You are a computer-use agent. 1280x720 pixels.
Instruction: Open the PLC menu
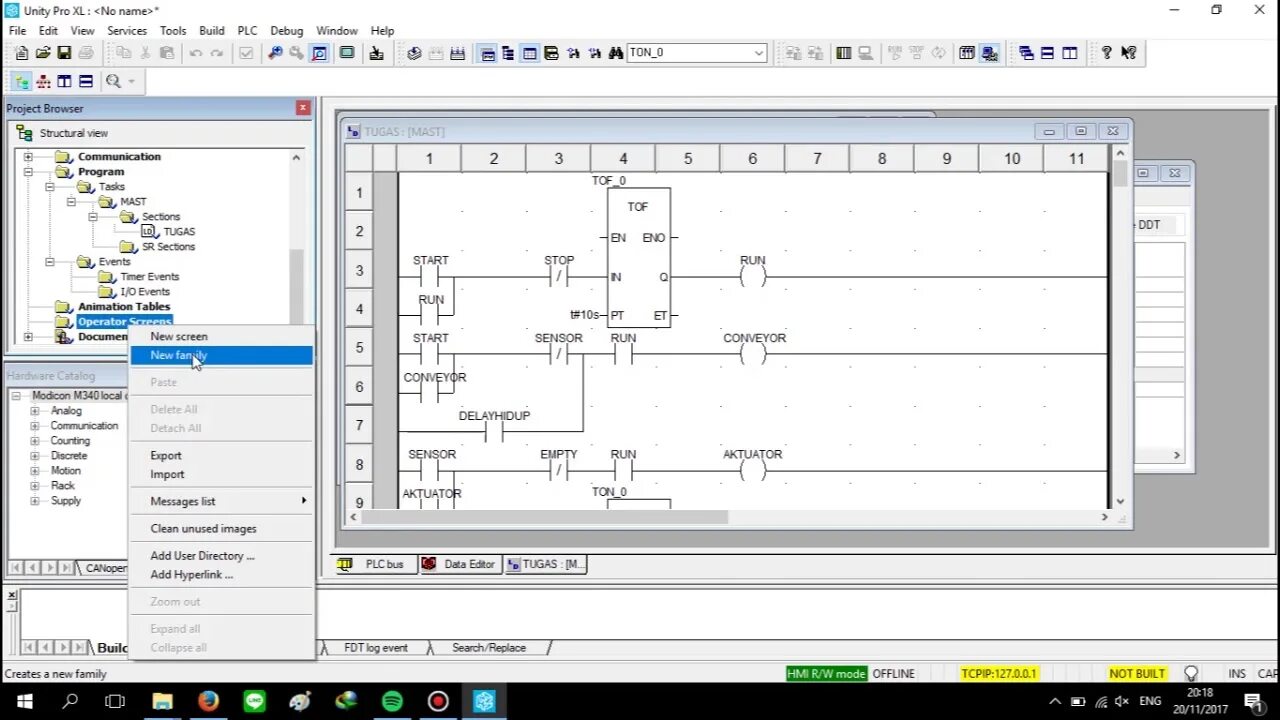(x=247, y=31)
